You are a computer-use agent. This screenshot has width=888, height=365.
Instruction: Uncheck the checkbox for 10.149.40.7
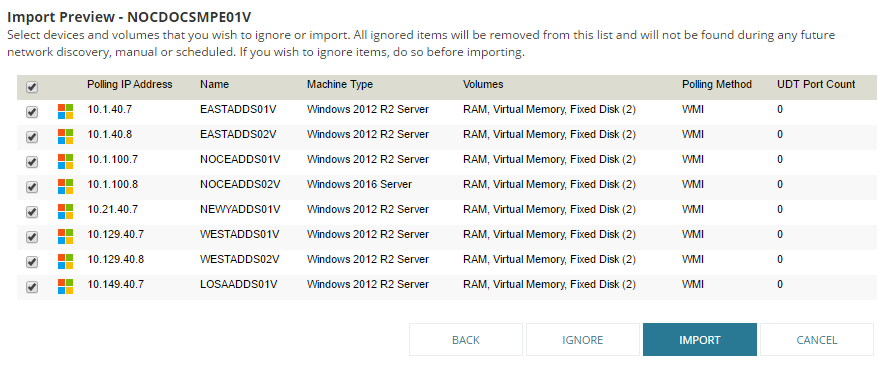tap(32, 287)
